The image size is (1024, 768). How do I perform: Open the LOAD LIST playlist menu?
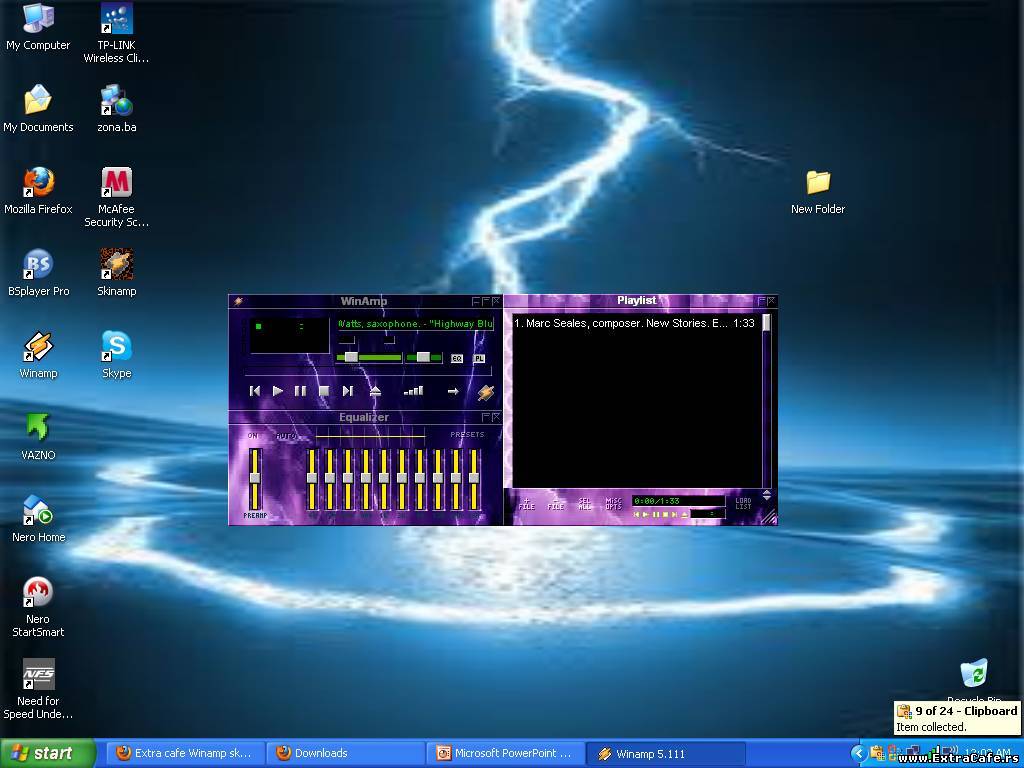(743, 504)
